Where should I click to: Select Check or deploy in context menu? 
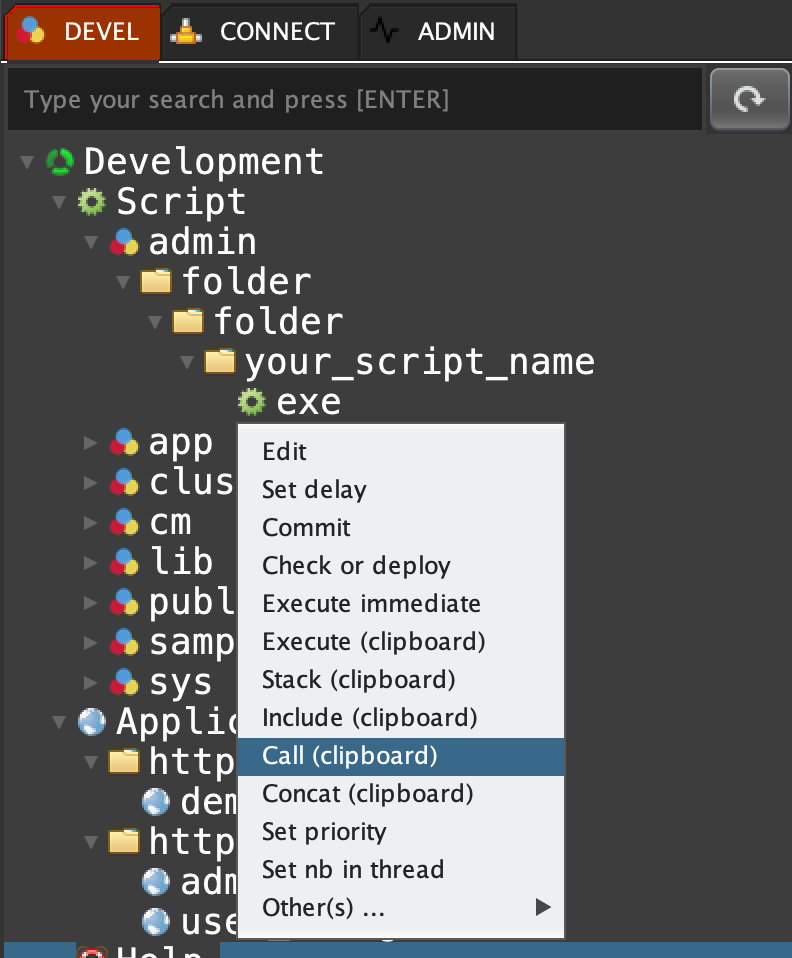pos(356,566)
